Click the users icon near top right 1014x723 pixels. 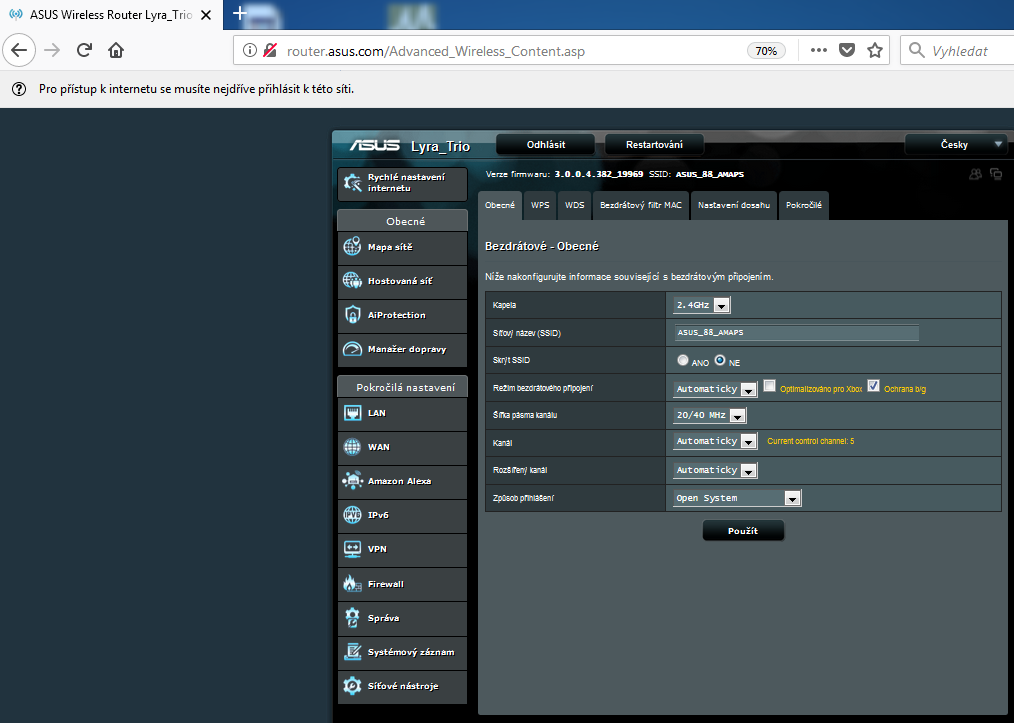coord(975,174)
